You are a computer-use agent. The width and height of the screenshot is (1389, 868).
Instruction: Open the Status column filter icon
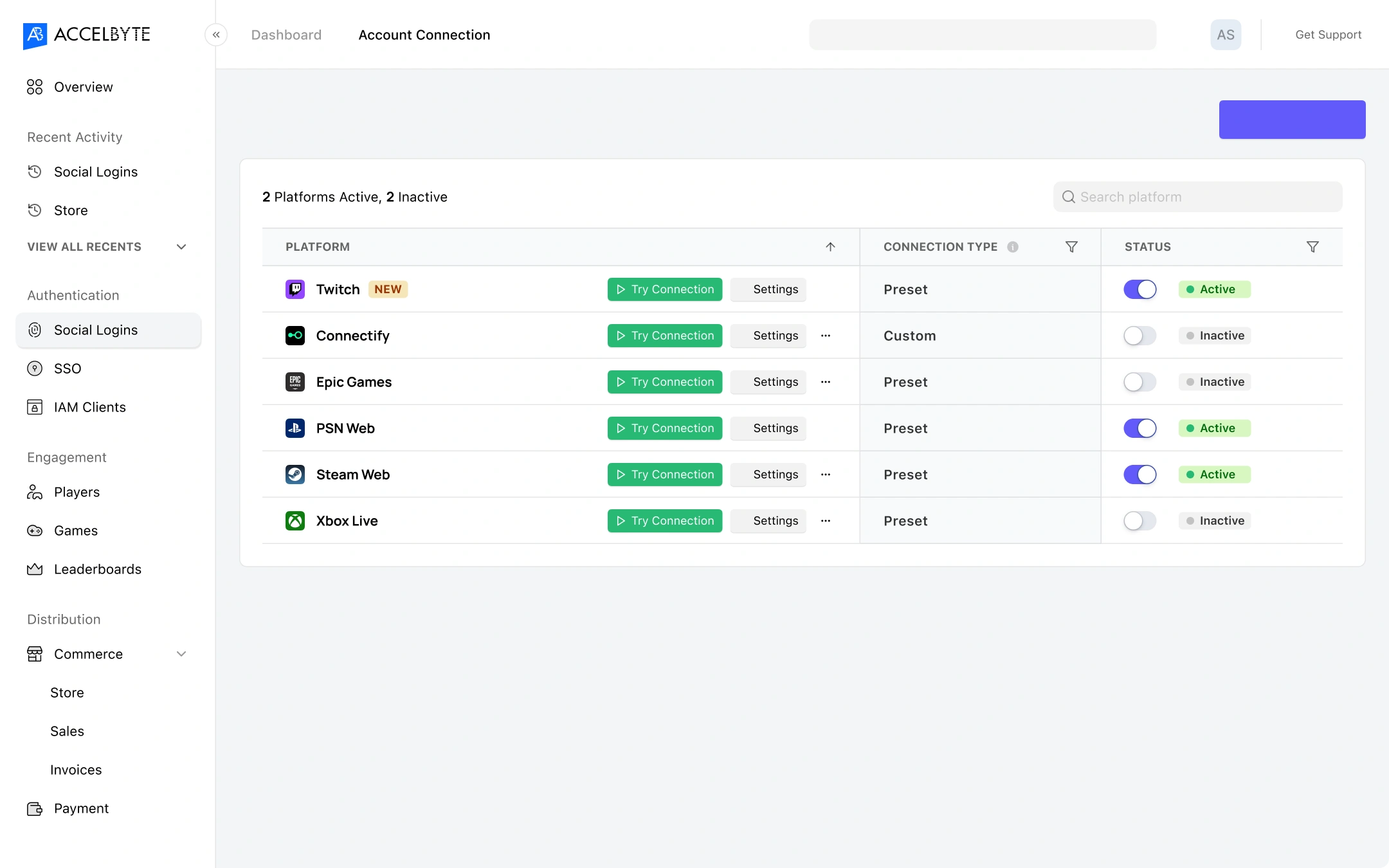tap(1312, 247)
